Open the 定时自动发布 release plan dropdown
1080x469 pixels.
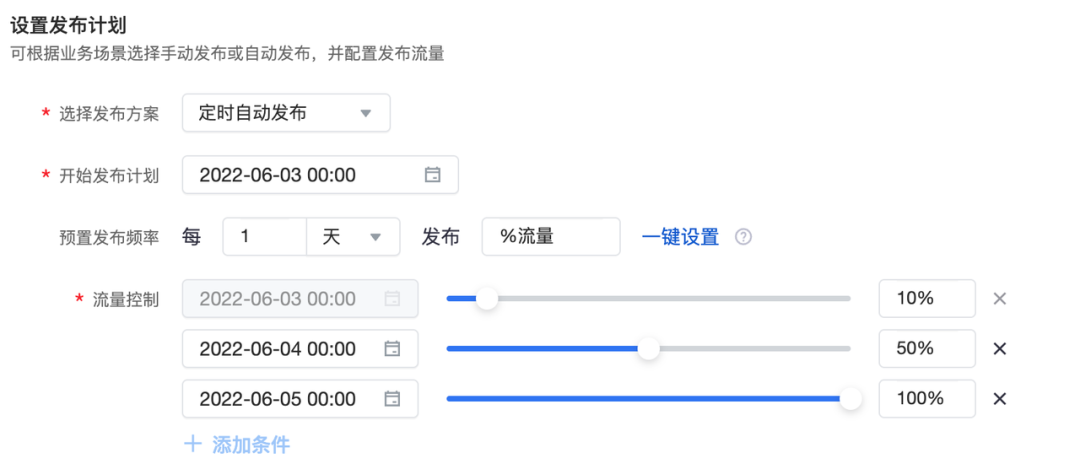pos(286,113)
